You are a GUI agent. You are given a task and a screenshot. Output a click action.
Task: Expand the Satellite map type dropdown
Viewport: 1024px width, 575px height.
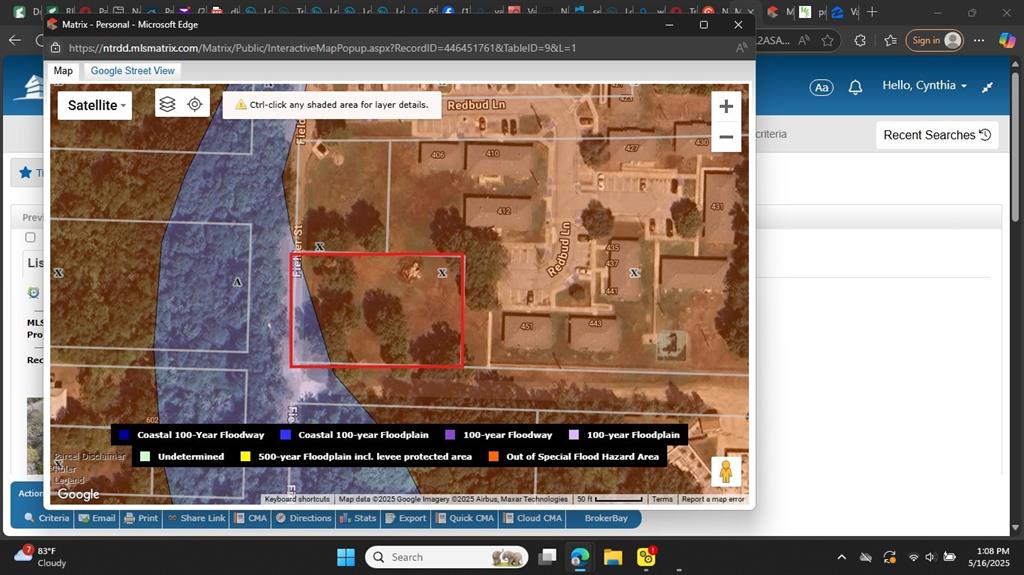click(x=95, y=105)
